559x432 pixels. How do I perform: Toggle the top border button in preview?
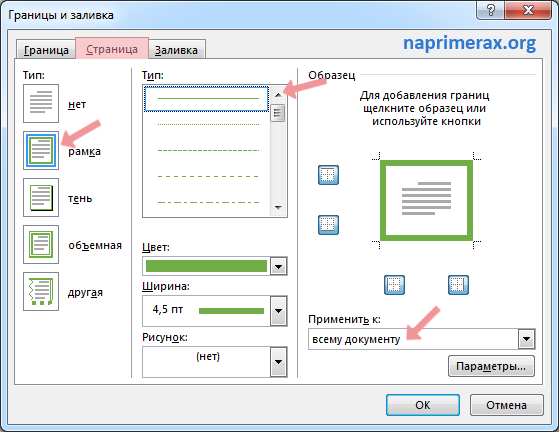(328, 175)
